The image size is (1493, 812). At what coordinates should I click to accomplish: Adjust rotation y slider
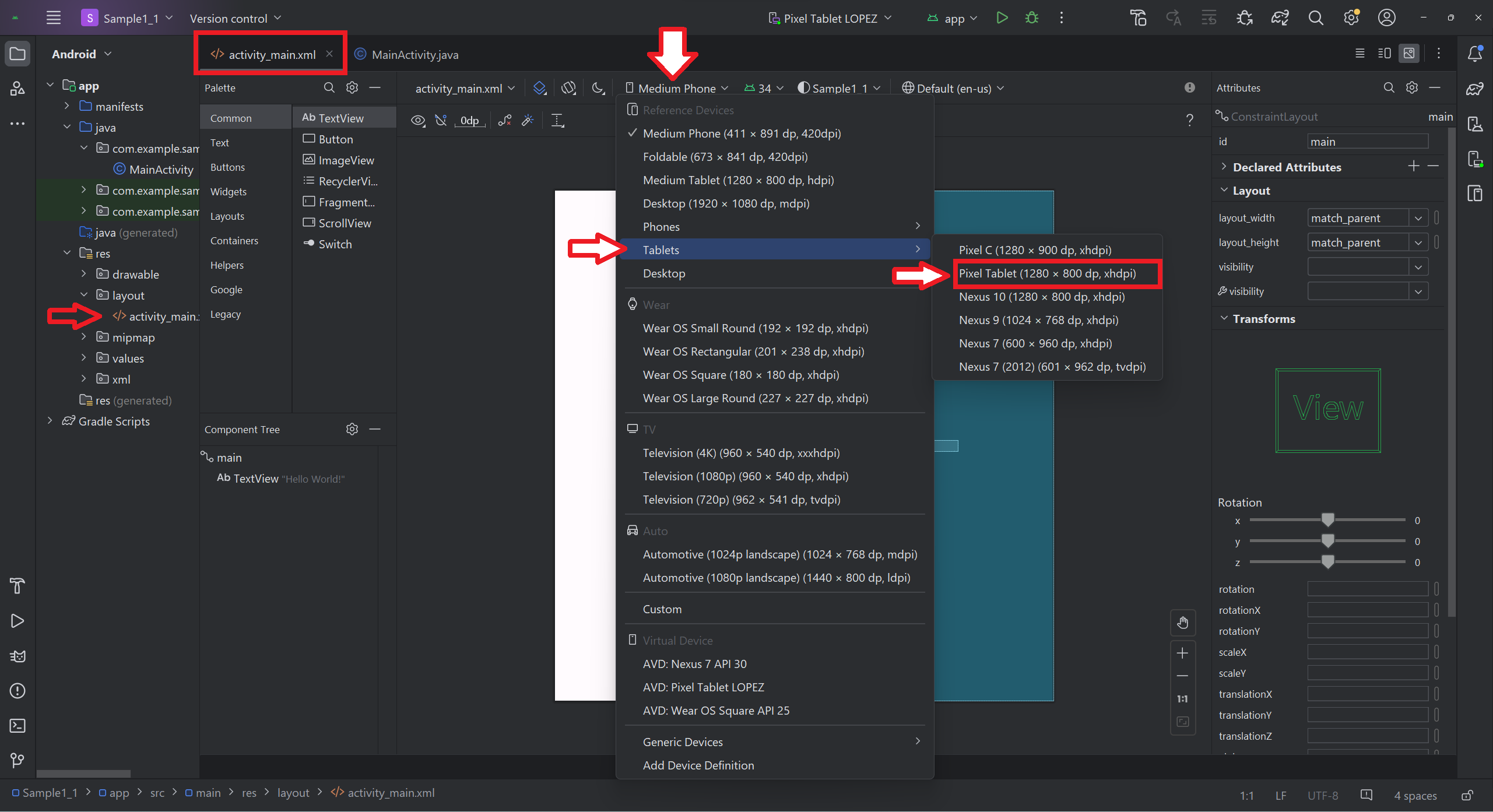click(x=1327, y=540)
